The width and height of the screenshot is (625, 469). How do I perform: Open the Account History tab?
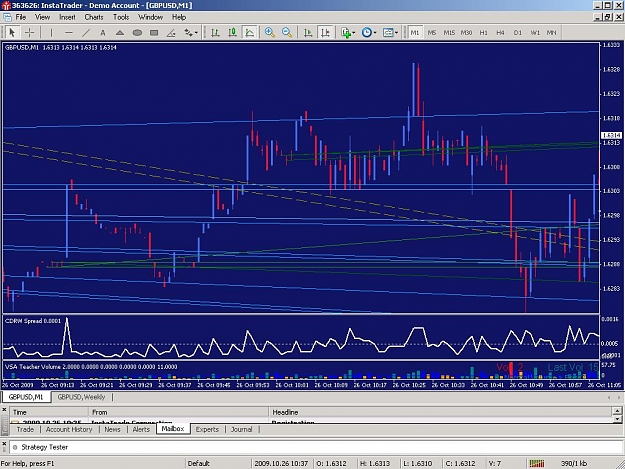pyautogui.click(x=69, y=429)
